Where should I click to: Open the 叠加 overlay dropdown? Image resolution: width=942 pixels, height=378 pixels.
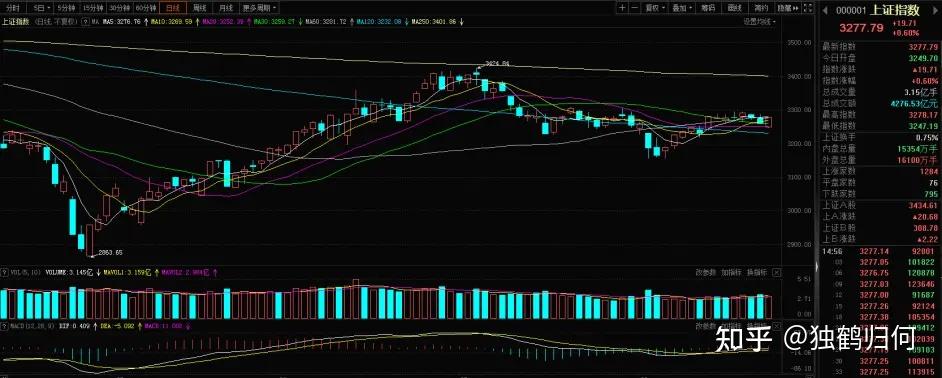coord(681,8)
